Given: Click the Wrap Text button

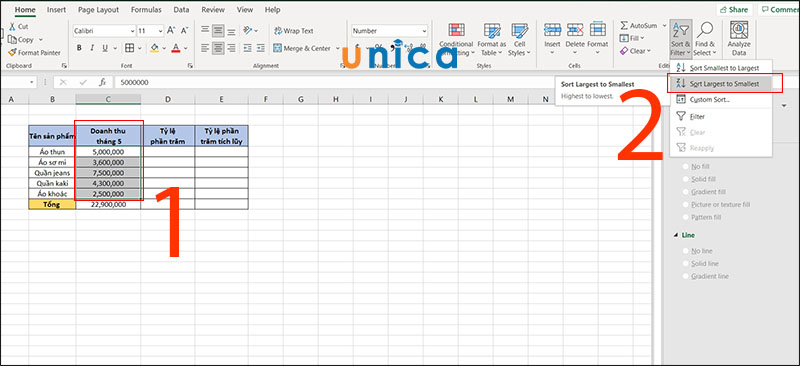Looking at the screenshot, I should 293,31.
